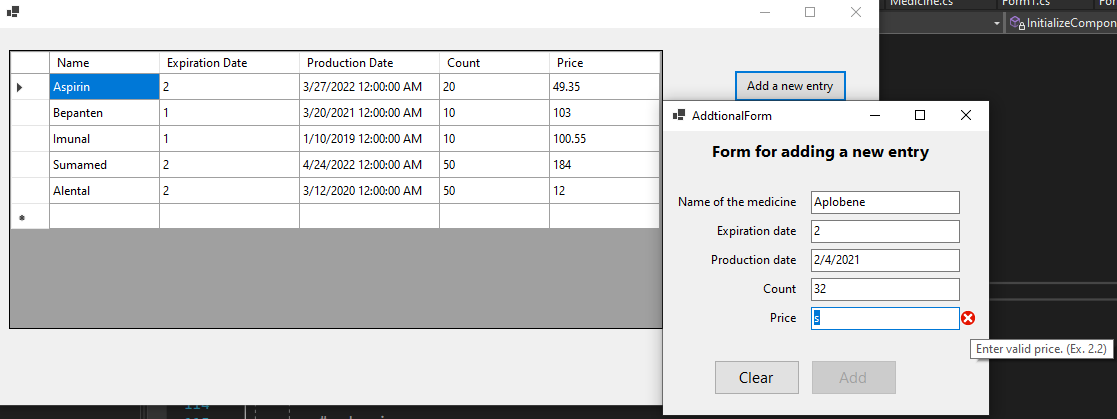This screenshot has width=1117, height=419.
Task: Click into the Price text box
Action: [x=885, y=319]
